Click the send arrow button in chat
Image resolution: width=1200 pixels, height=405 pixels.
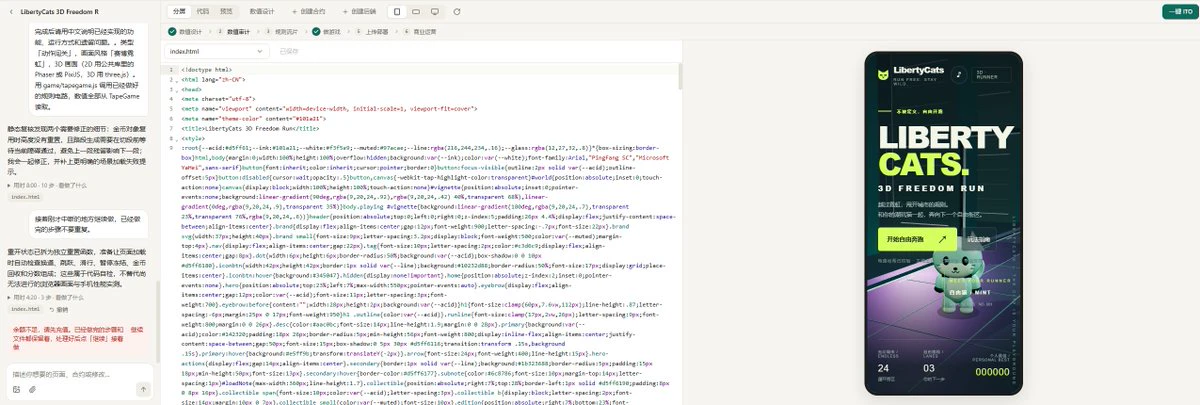(143, 388)
